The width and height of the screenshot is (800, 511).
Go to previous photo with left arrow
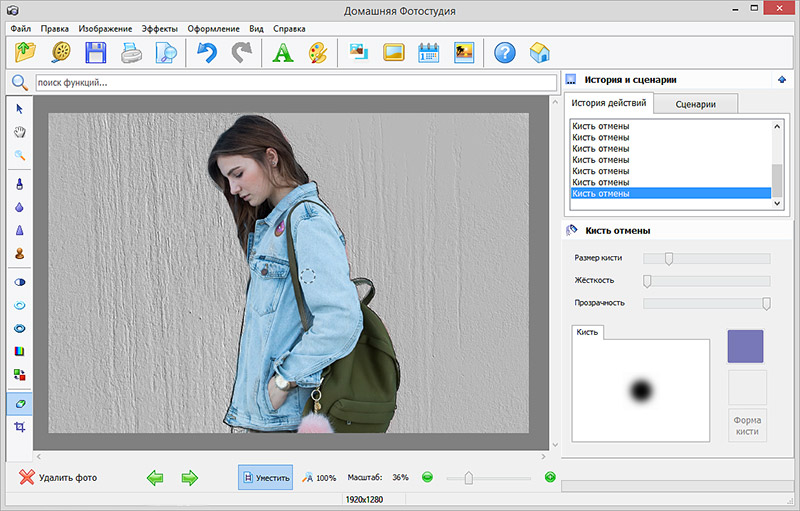[x=155, y=478]
